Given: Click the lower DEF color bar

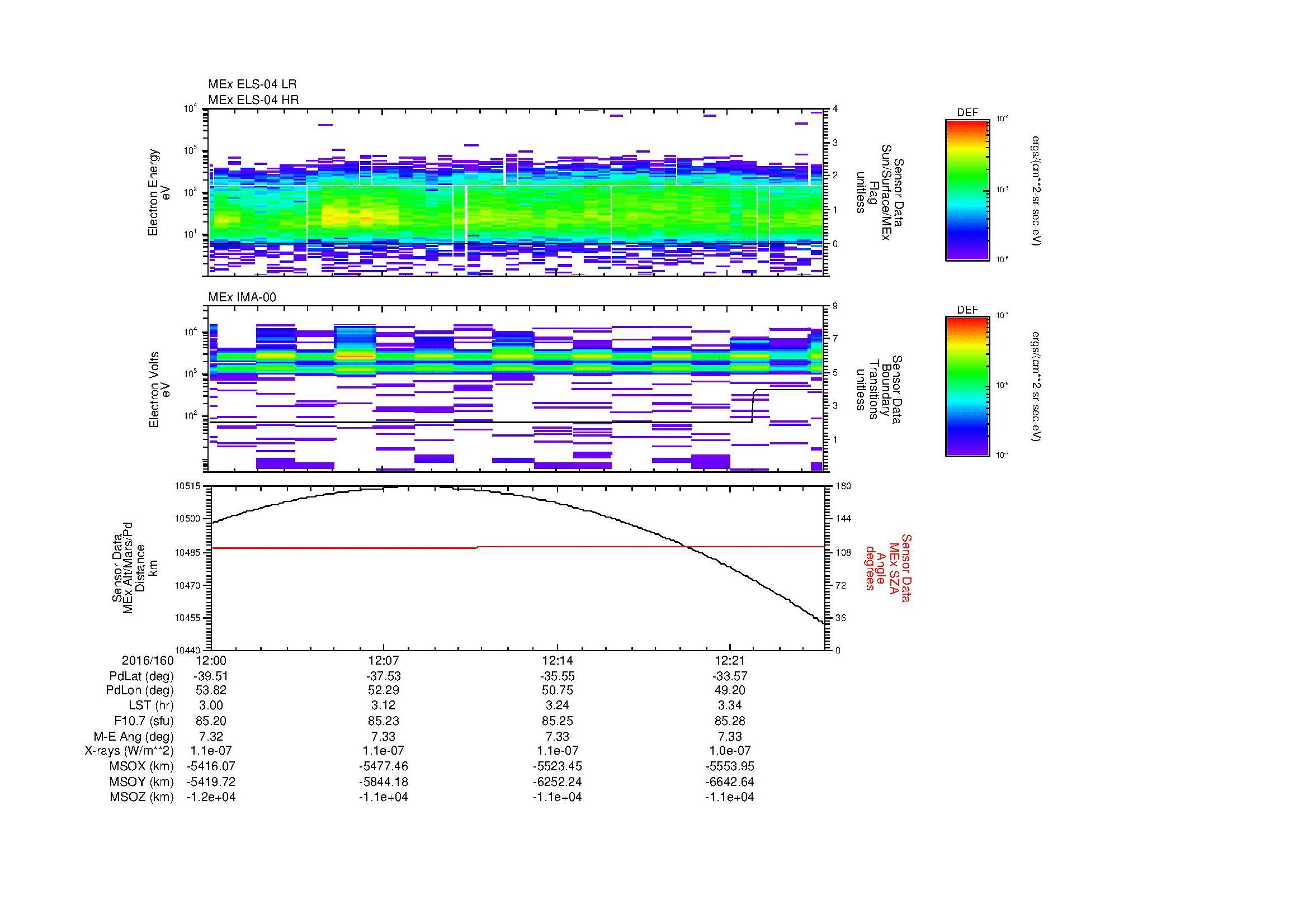Looking at the screenshot, I should (967, 387).
